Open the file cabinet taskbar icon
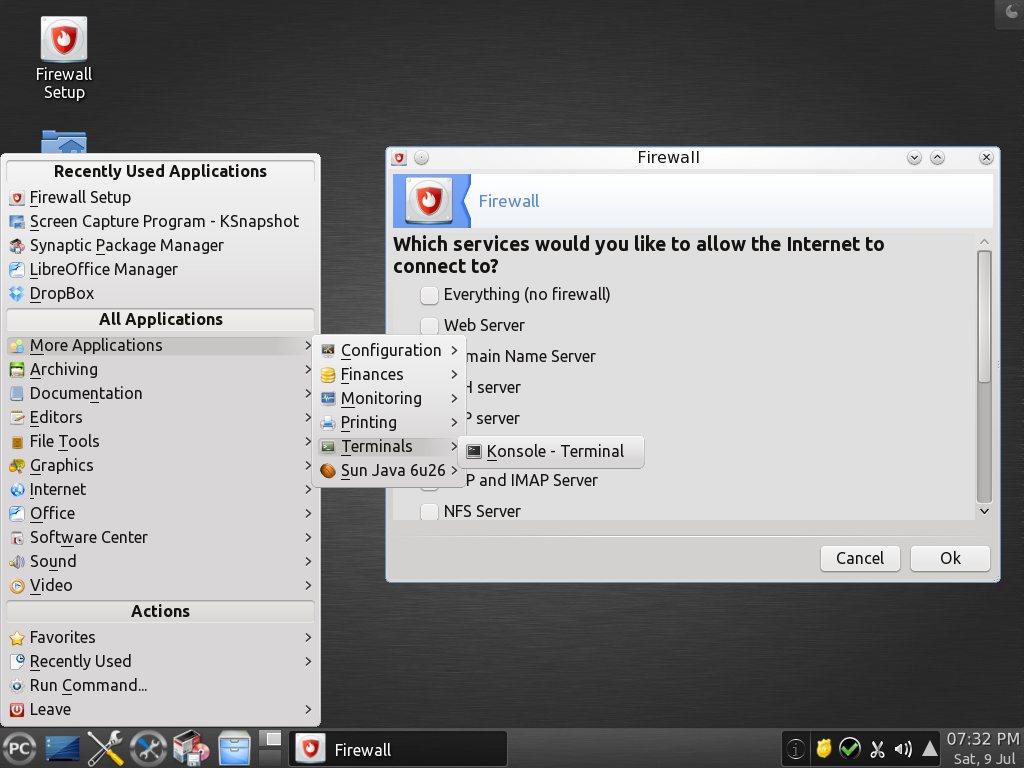 234,748
